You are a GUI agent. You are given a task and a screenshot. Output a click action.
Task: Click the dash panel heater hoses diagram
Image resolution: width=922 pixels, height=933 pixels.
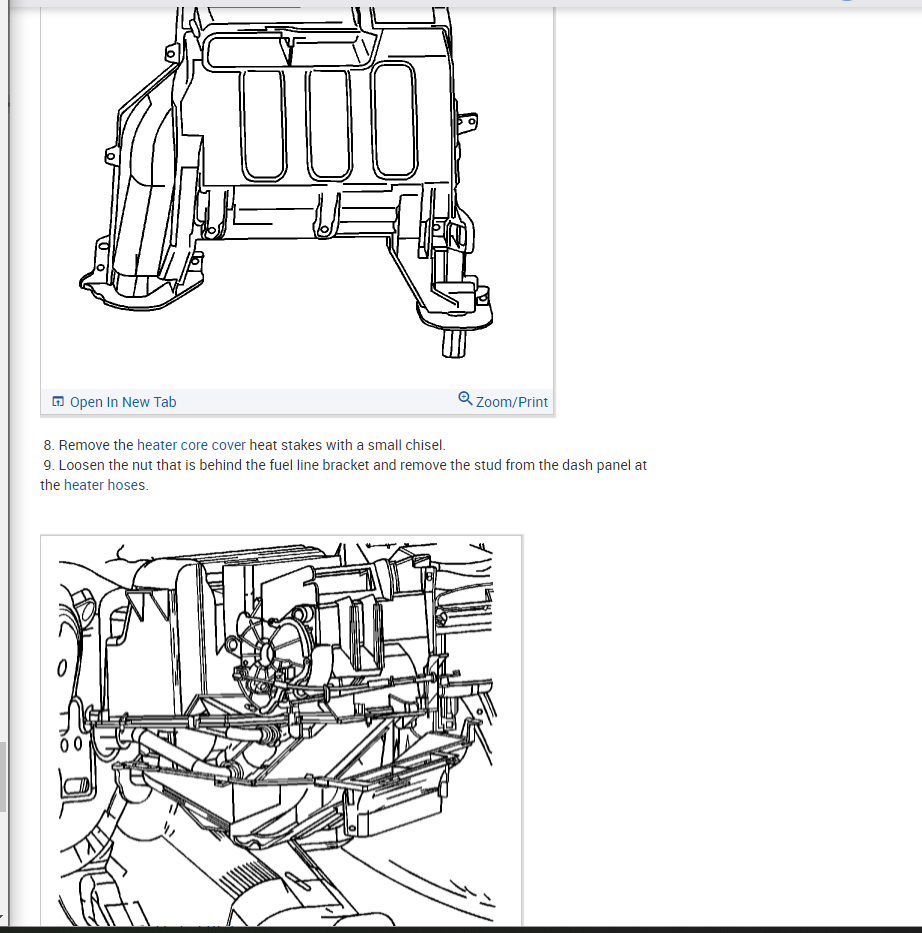pos(281,733)
